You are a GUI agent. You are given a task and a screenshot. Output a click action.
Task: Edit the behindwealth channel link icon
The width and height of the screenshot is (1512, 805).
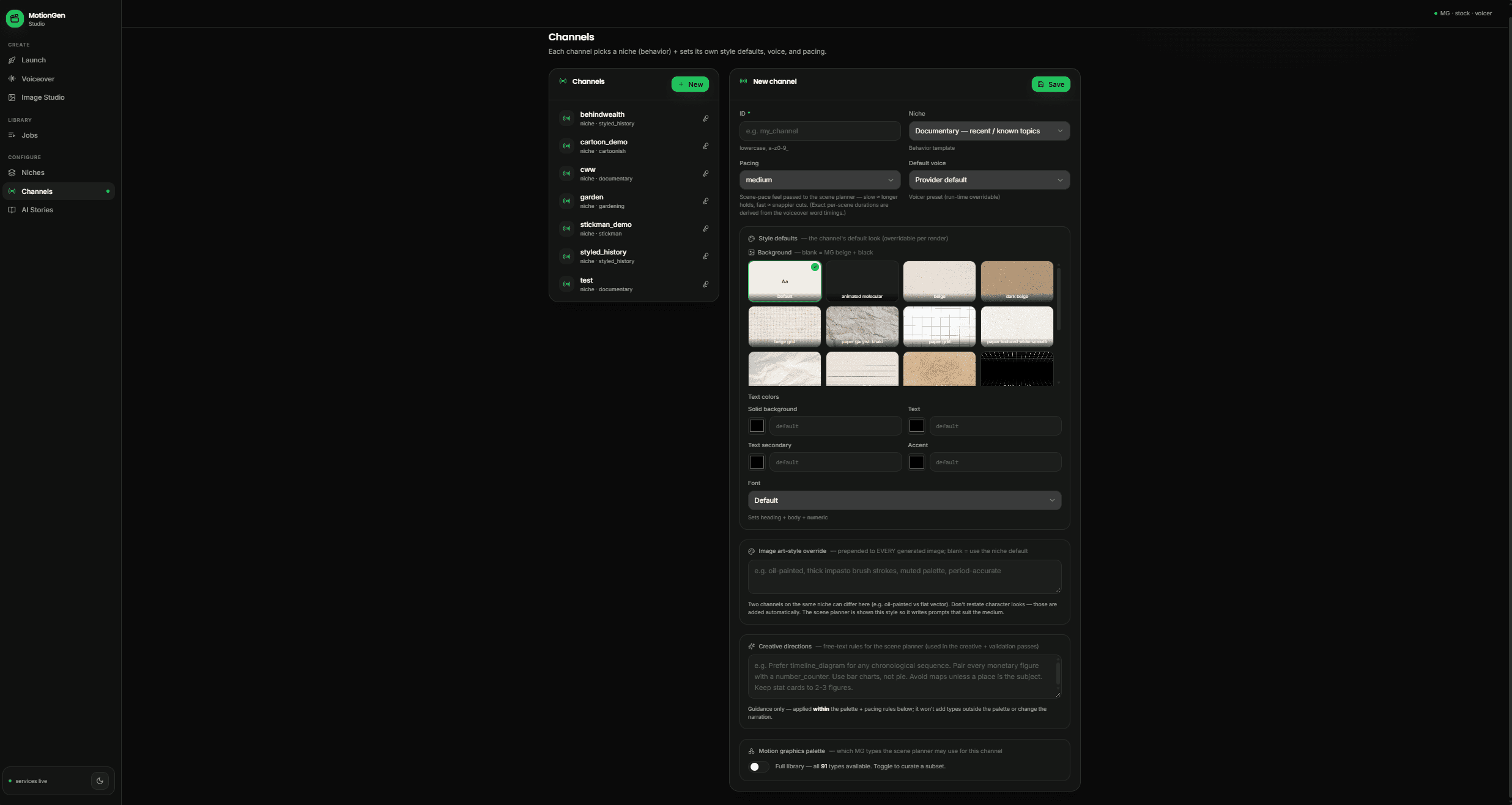[706, 119]
